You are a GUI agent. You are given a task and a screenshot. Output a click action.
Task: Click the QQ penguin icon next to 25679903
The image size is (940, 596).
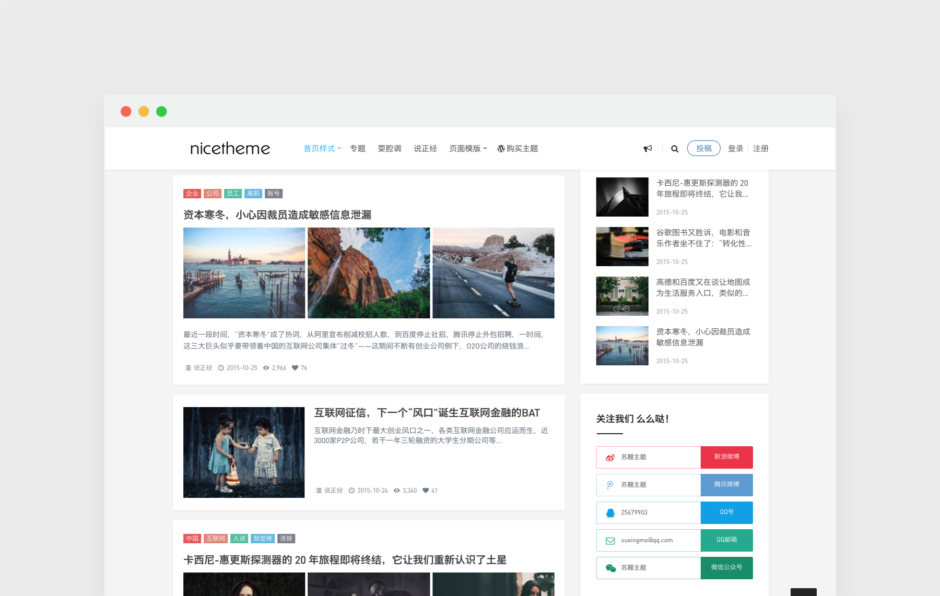610,512
